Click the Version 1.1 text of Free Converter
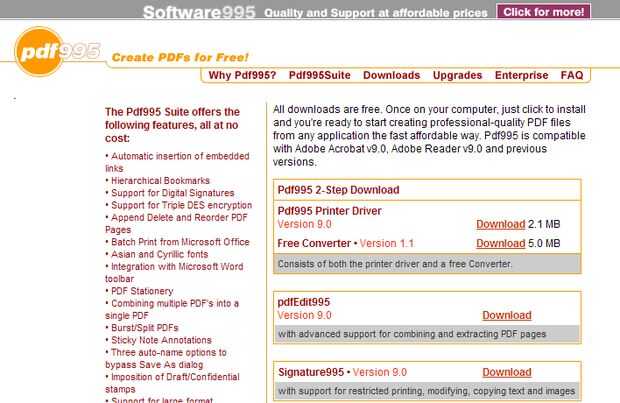The image size is (620, 403). click(387, 243)
